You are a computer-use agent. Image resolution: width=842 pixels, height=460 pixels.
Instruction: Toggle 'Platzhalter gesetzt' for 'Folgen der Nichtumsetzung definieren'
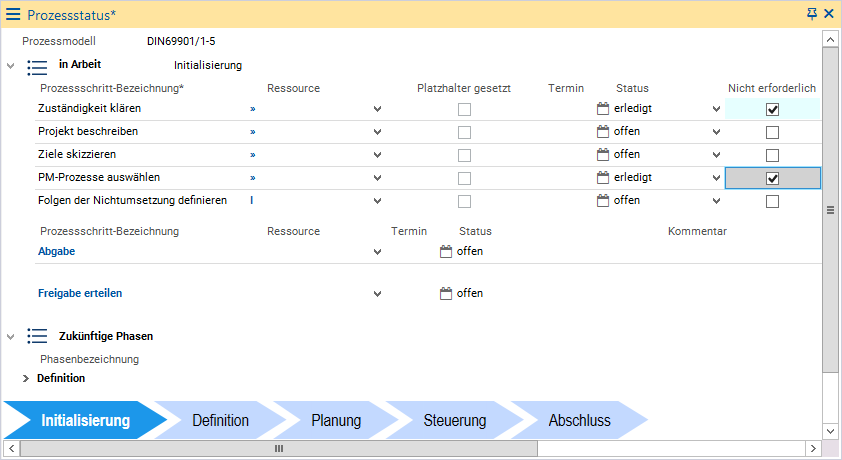464,201
